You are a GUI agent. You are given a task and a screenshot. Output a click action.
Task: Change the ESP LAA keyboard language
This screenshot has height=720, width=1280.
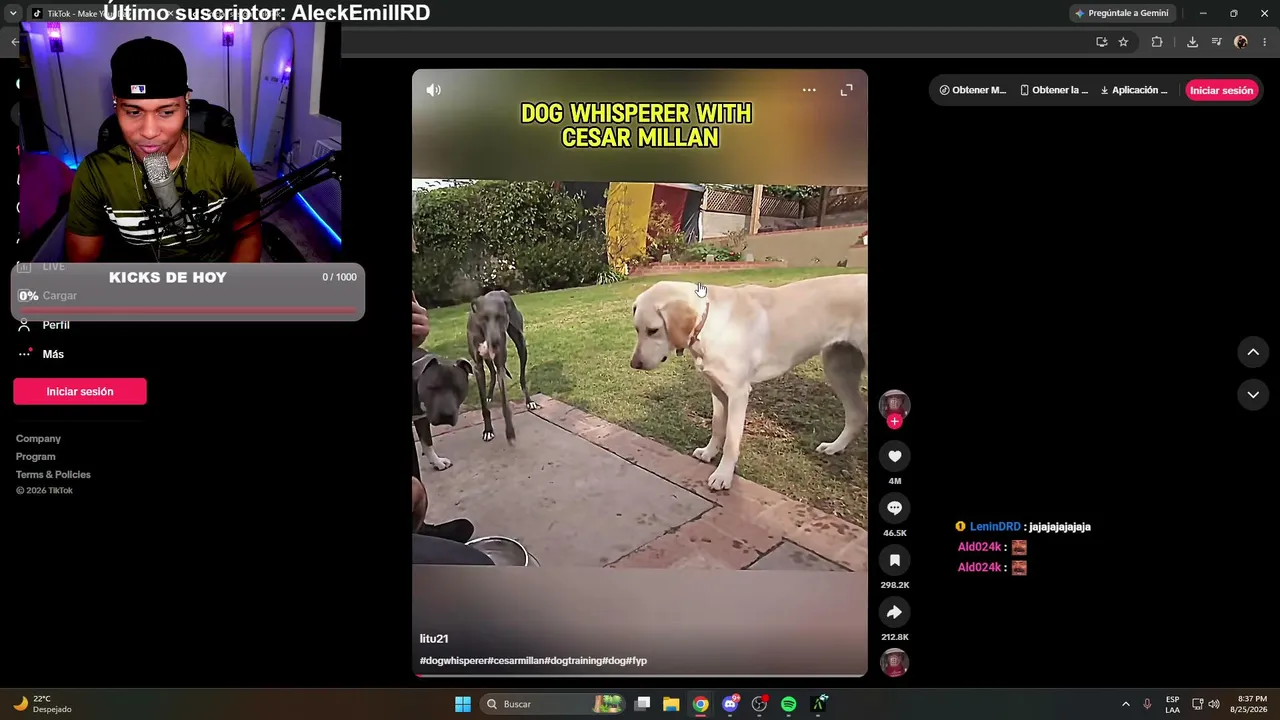pos(1172,704)
